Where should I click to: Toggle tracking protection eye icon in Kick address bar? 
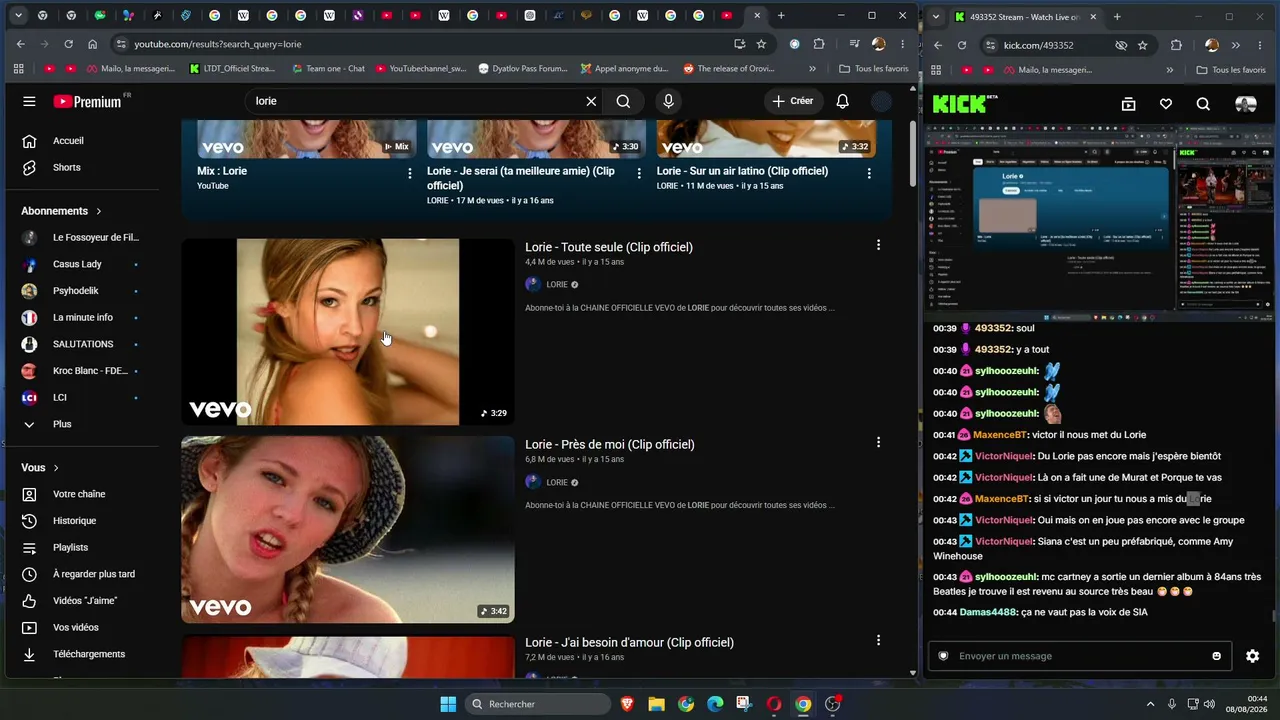(1121, 45)
